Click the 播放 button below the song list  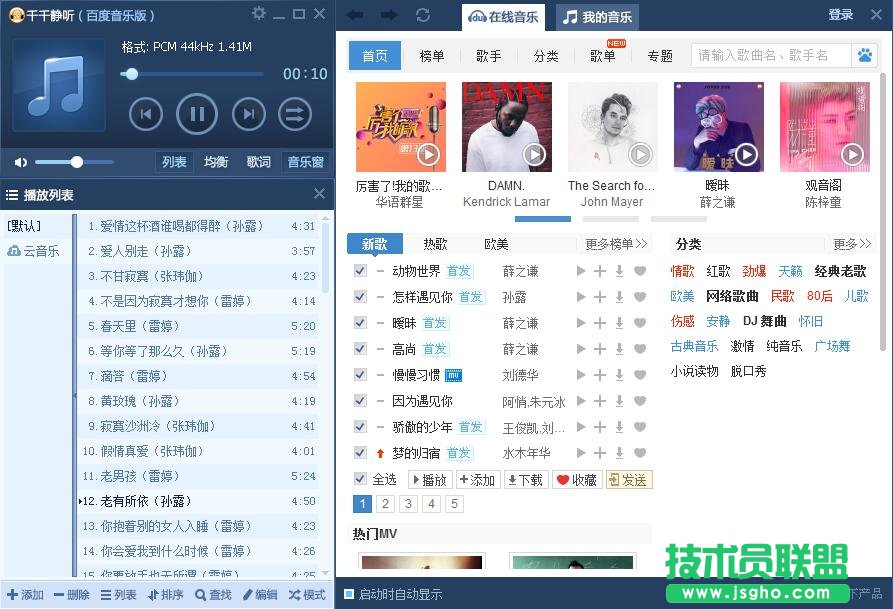(430, 480)
